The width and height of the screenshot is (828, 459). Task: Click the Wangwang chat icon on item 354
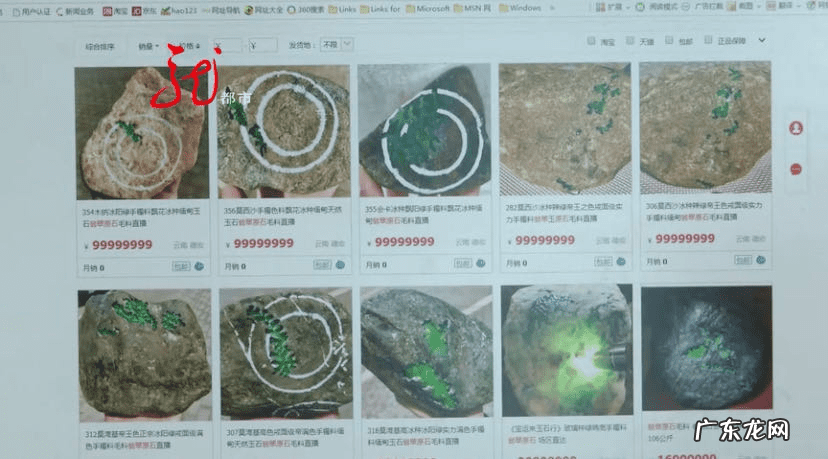[199, 266]
